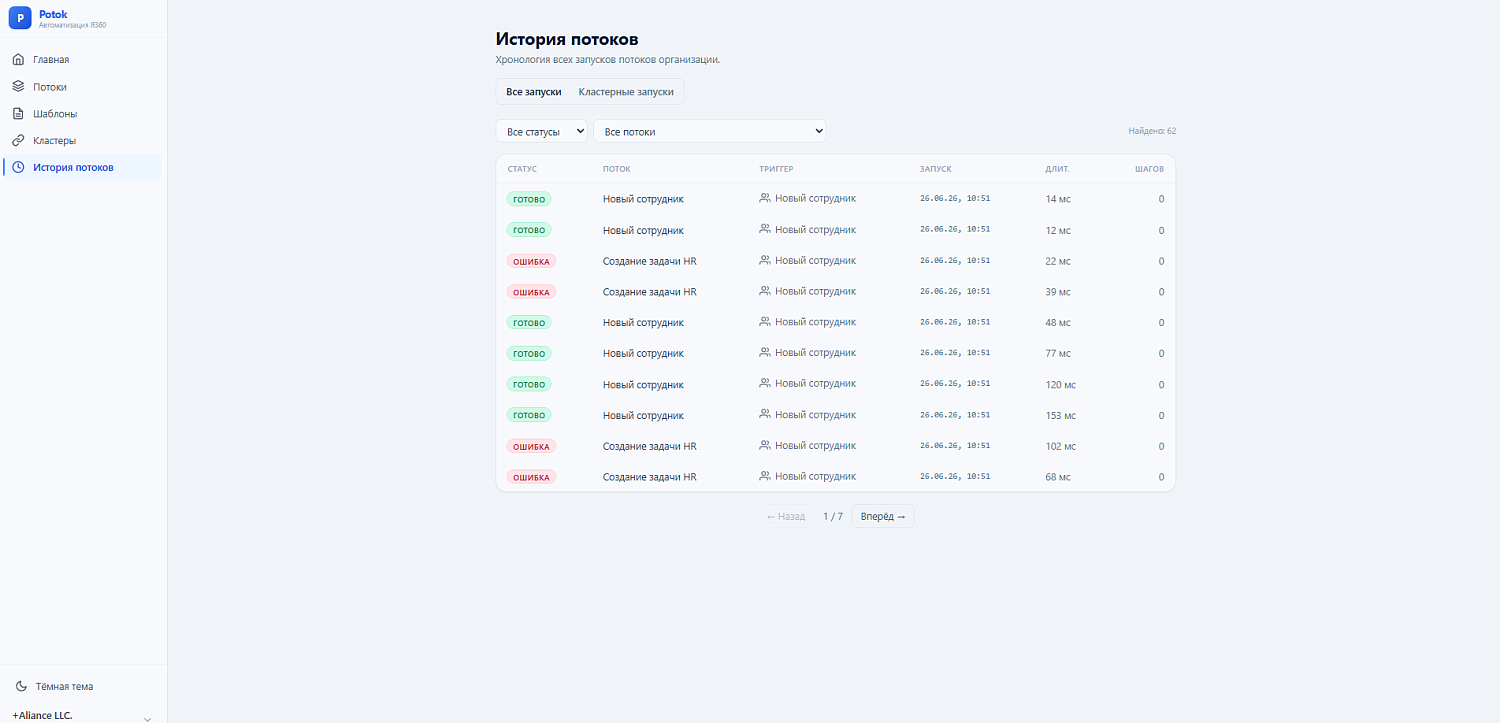Viewport: 1500px width, 723px height.
Task: Open the run with 153 мс duration
Action: 836,415
